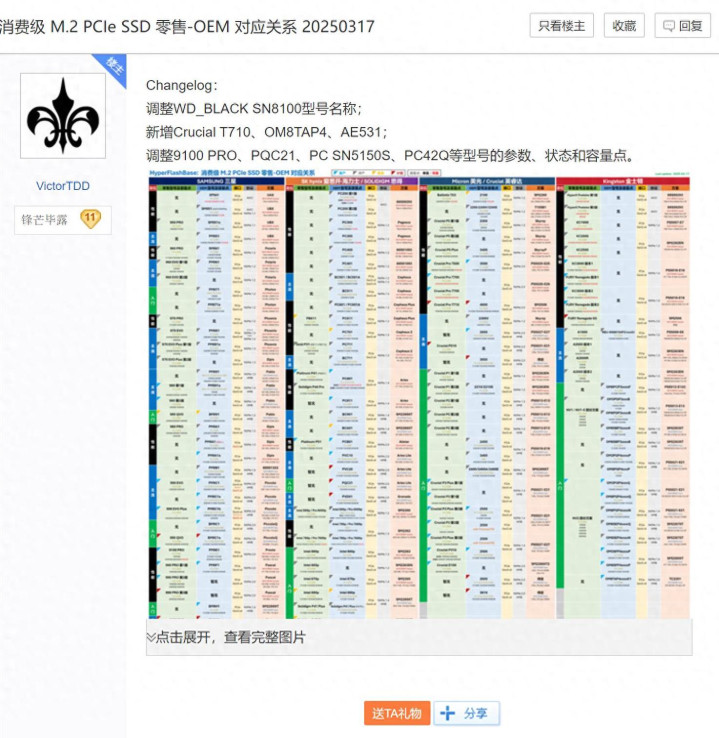The height and width of the screenshot is (738, 719).
Task: Click the level 11 heart badge icon
Action: tap(90, 219)
